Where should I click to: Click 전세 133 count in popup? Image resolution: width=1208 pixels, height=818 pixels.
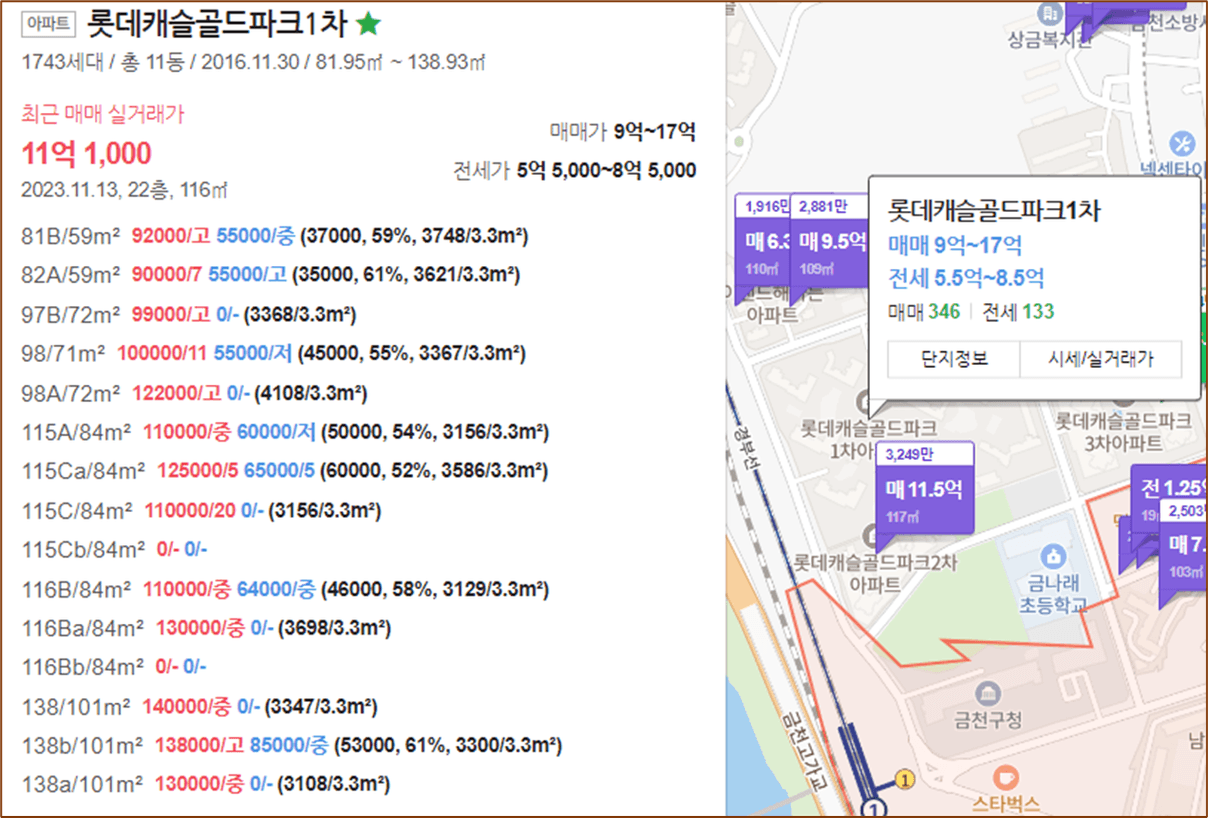click(x=1018, y=311)
